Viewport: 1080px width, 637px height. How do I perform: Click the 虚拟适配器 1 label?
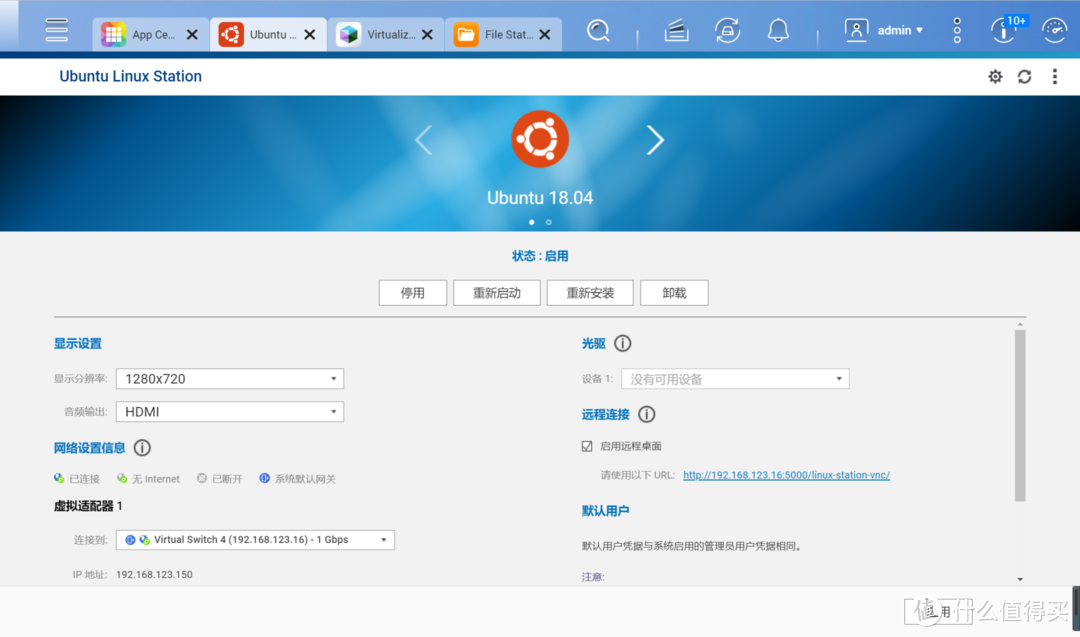coord(88,506)
